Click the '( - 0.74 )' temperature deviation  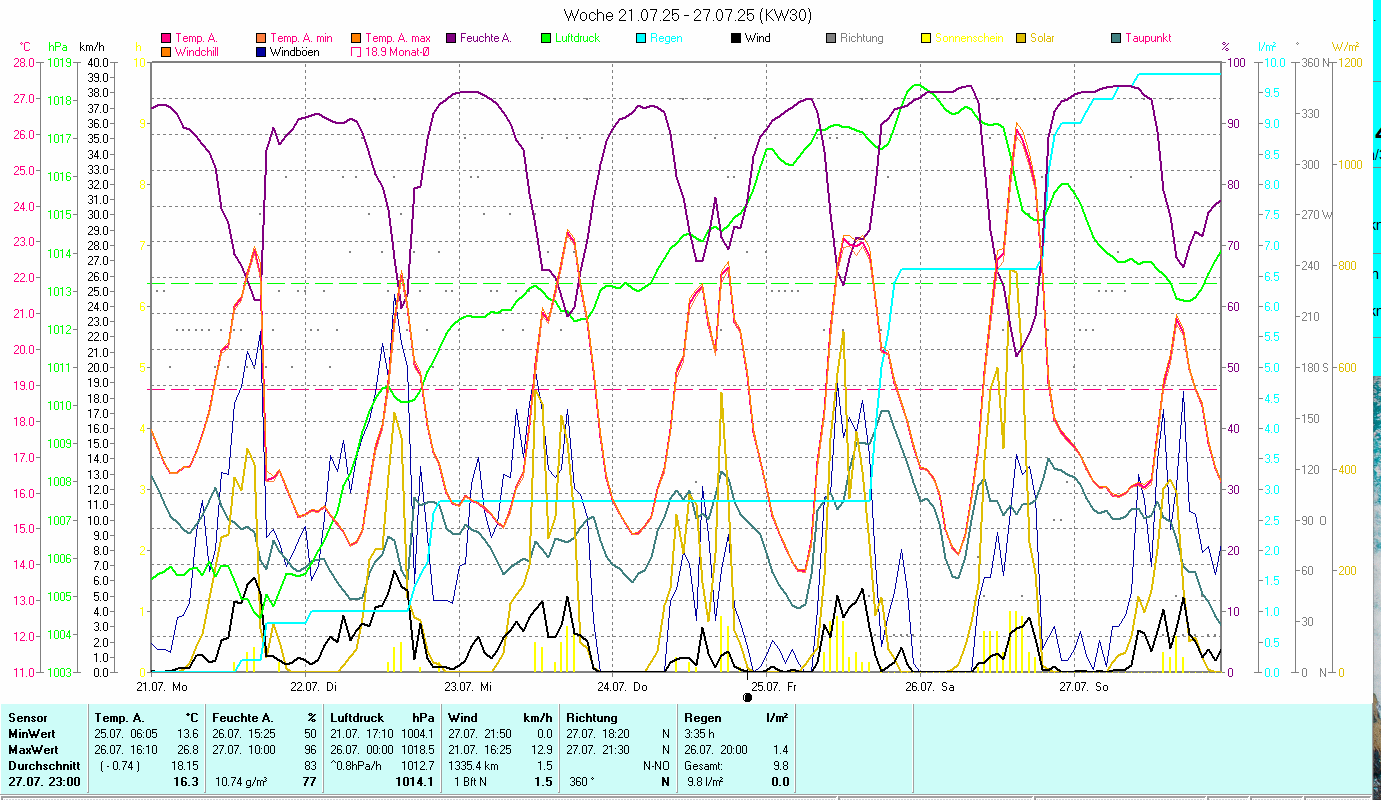tap(120, 766)
